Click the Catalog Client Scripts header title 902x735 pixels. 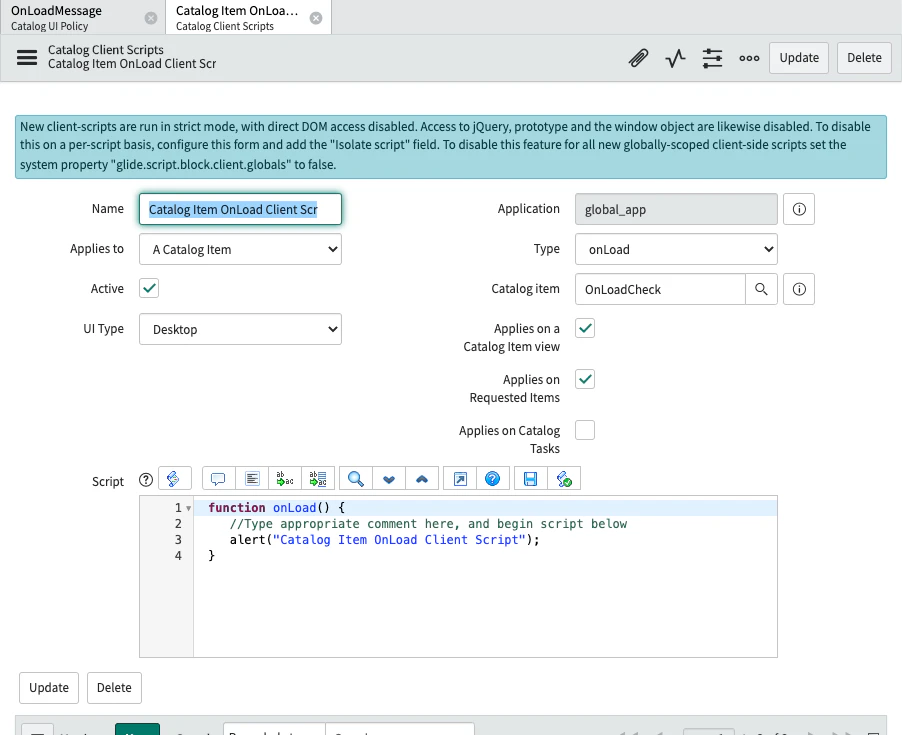[x=106, y=50]
